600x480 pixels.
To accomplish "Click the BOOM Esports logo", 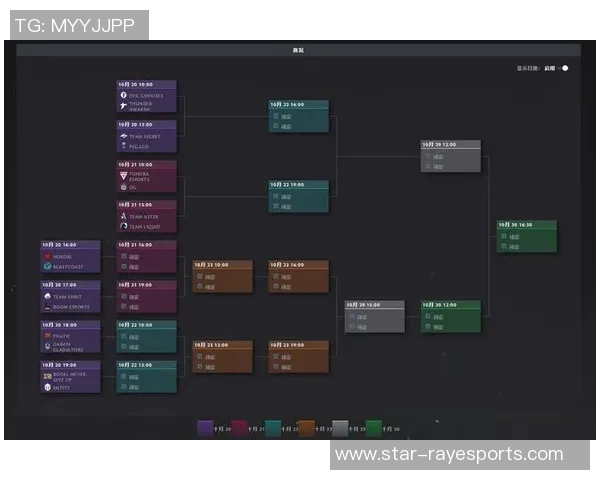I will (x=47, y=306).
